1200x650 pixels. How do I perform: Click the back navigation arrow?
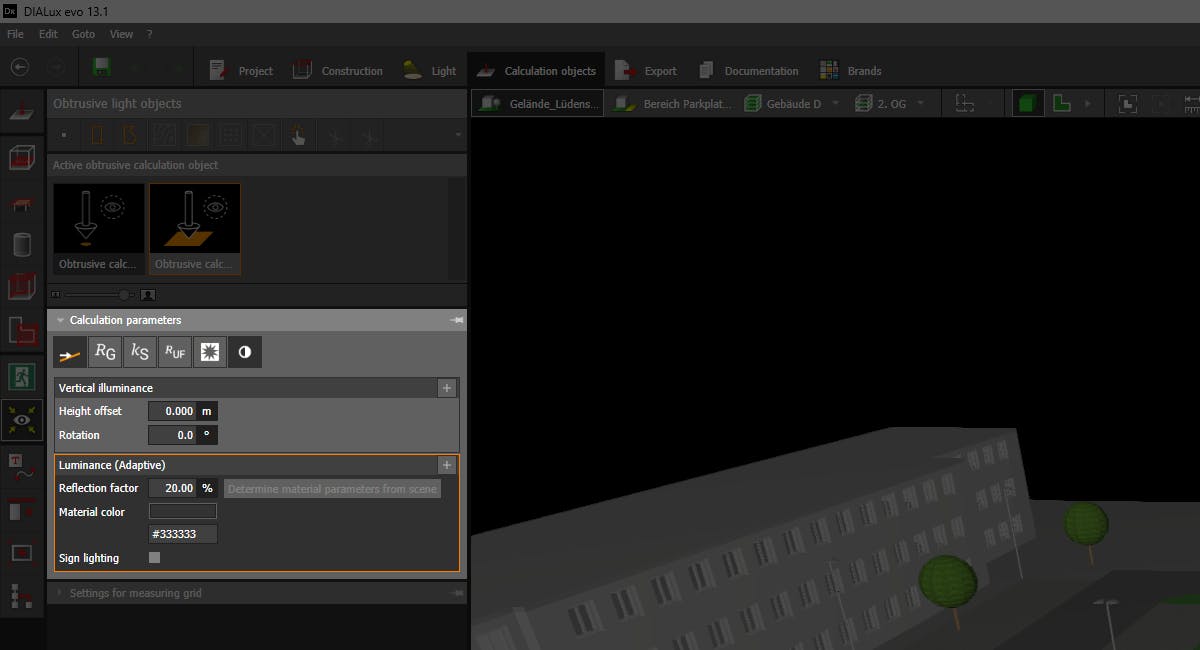coord(20,68)
